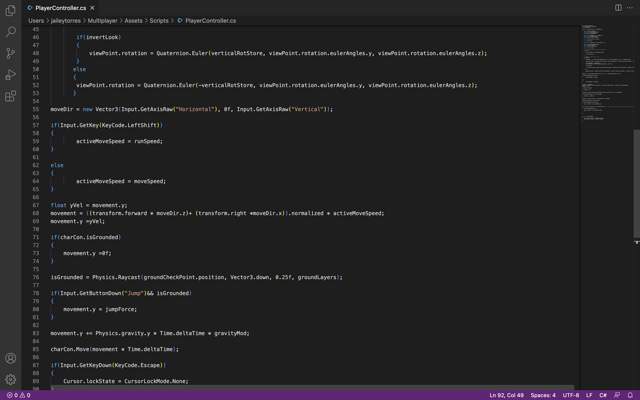
Task: Change indentation via Spaces: 4
Action: click(x=543, y=395)
